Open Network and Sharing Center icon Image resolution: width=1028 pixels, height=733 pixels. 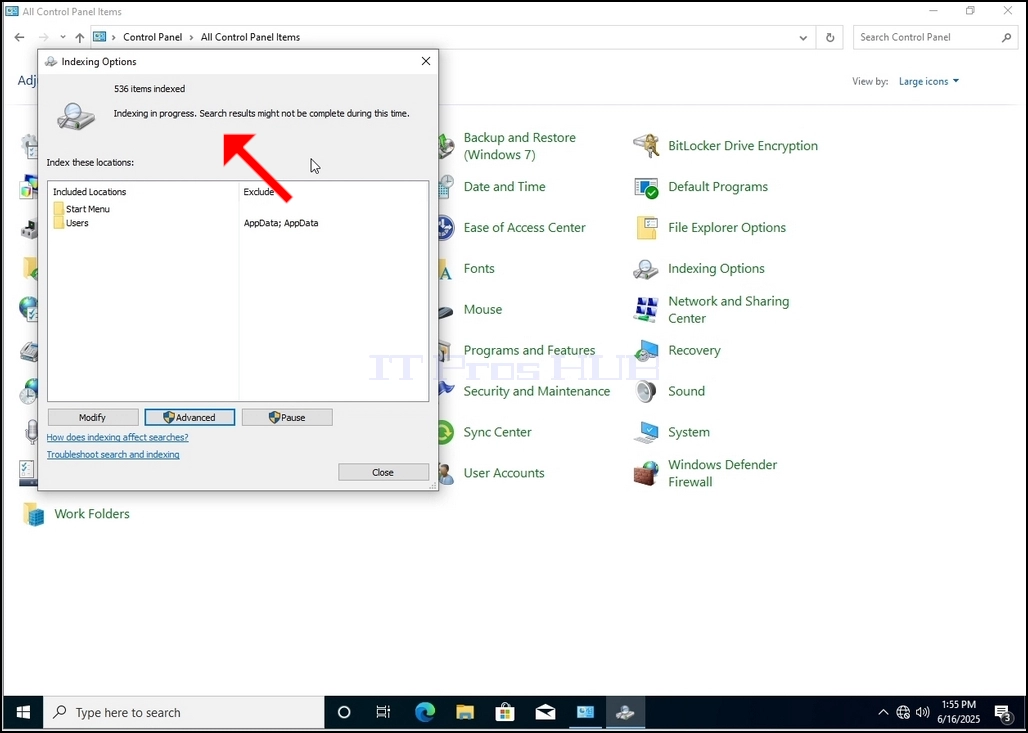[x=646, y=309]
